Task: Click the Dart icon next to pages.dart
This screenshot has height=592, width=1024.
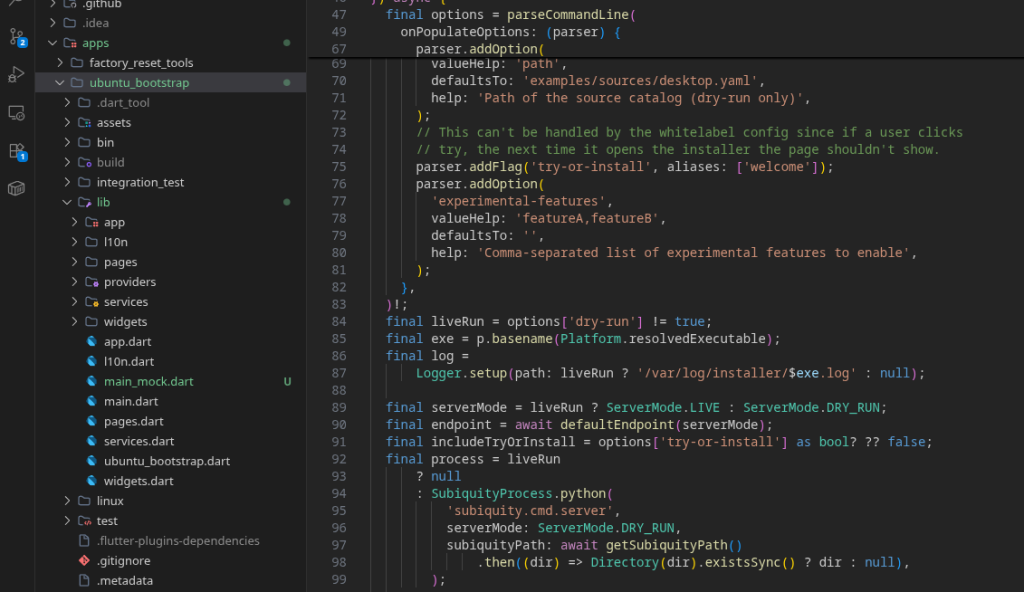Action: (x=92, y=421)
